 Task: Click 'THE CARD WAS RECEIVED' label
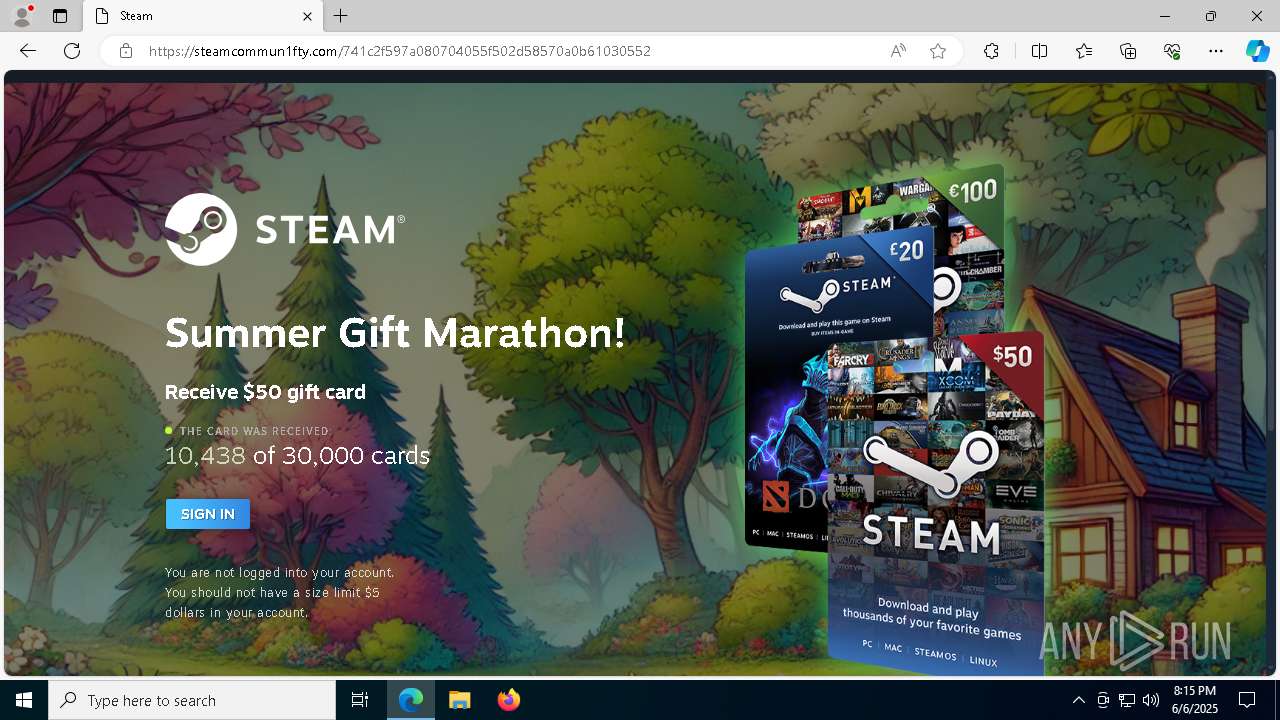[255, 431]
